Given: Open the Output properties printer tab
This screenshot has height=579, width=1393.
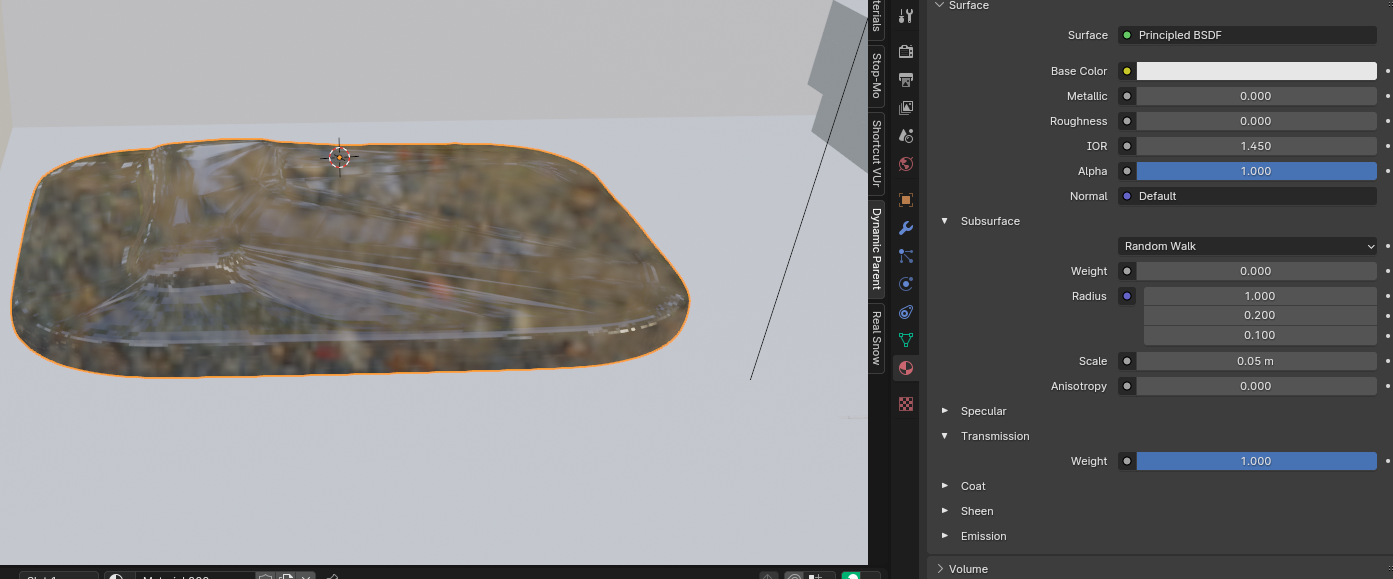Looking at the screenshot, I should (x=906, y=80).
